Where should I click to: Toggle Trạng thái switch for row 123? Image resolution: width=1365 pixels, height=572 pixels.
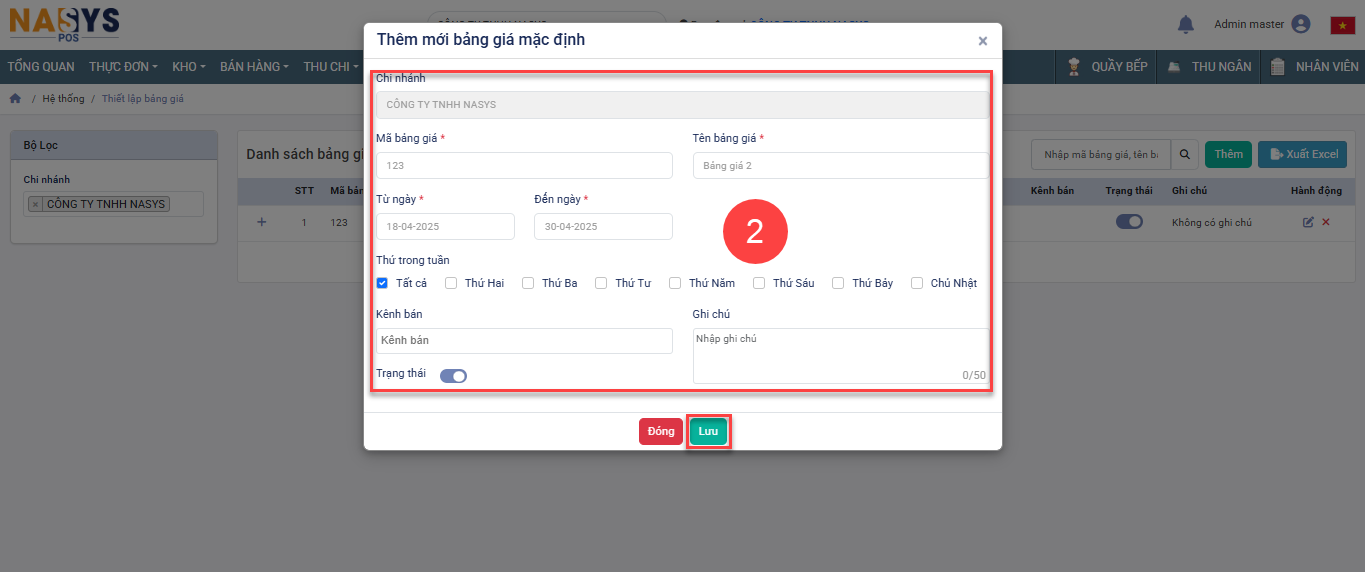coord(1129,222)
